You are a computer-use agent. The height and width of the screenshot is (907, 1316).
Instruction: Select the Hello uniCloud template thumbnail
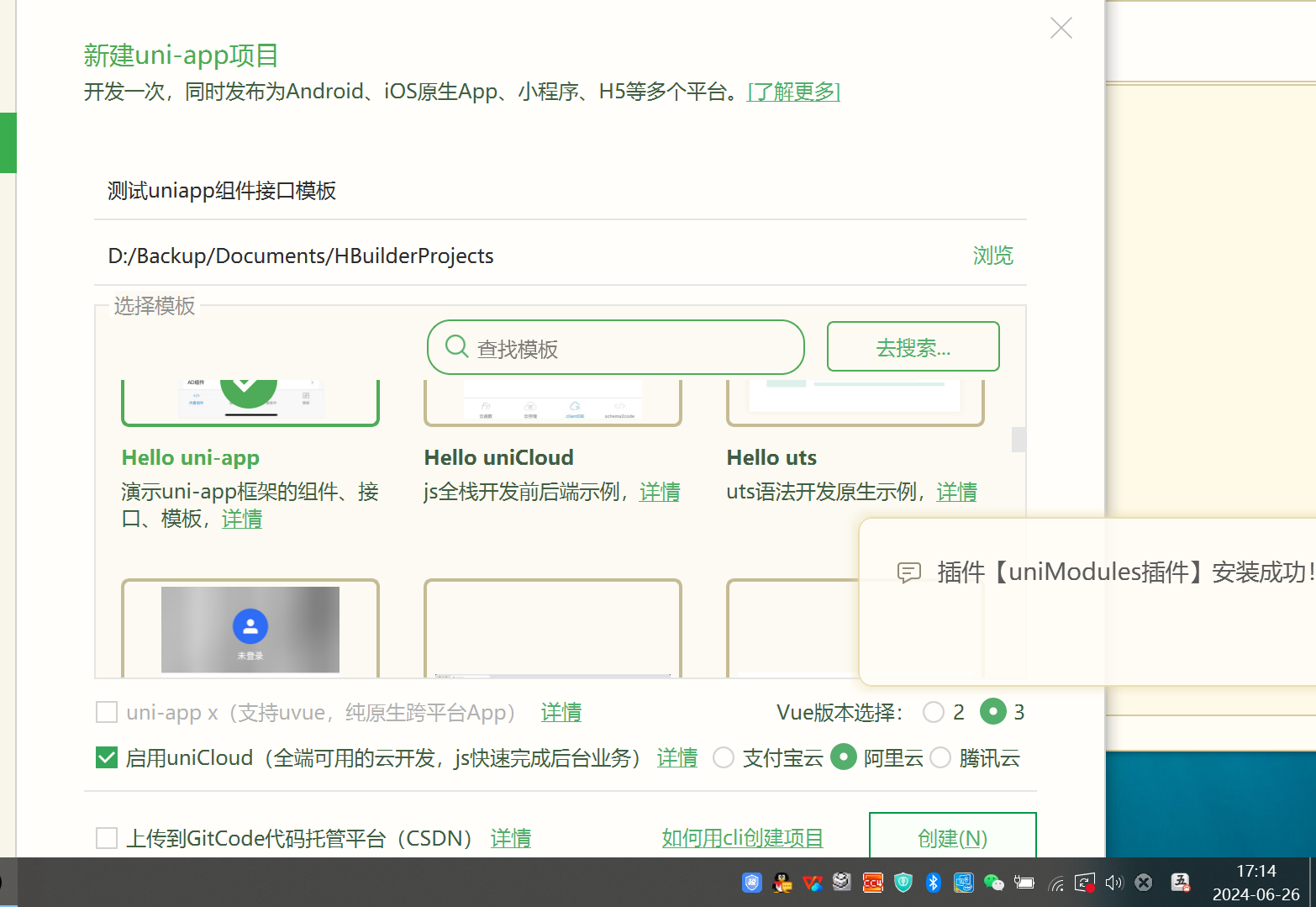553,403
